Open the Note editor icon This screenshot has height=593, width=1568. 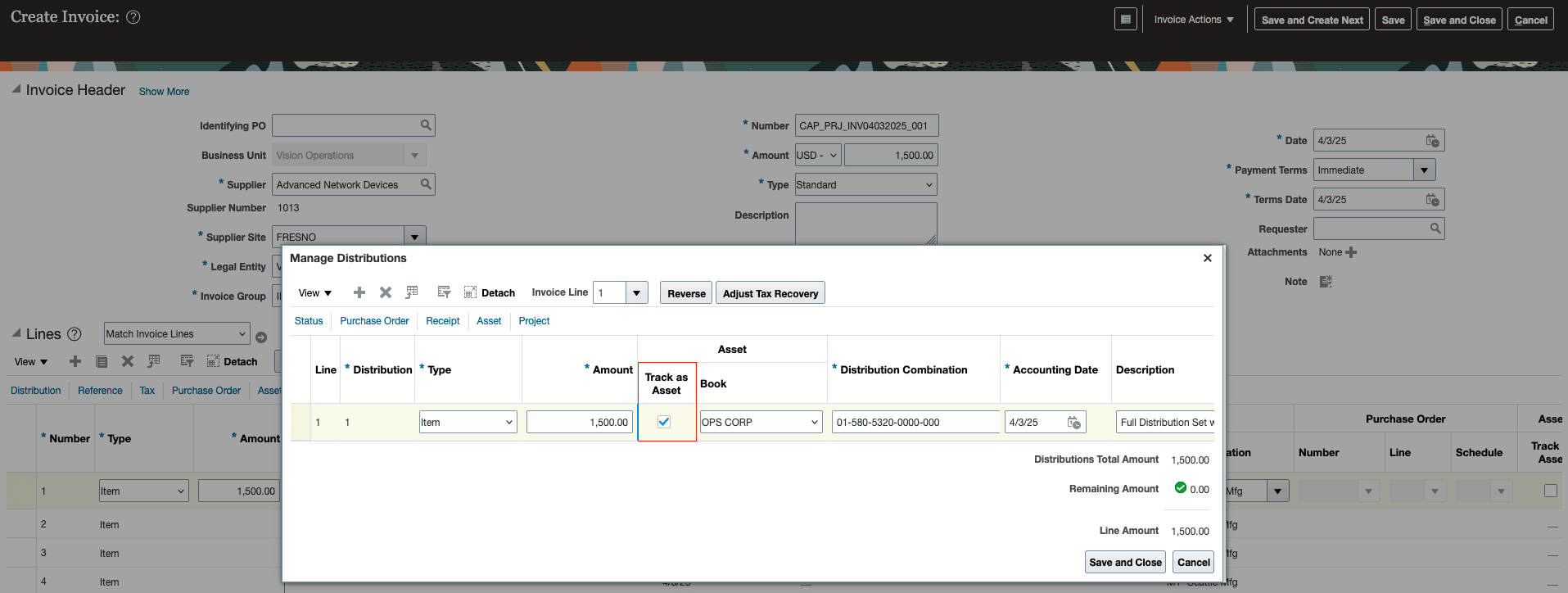[x=1326, y=282]
